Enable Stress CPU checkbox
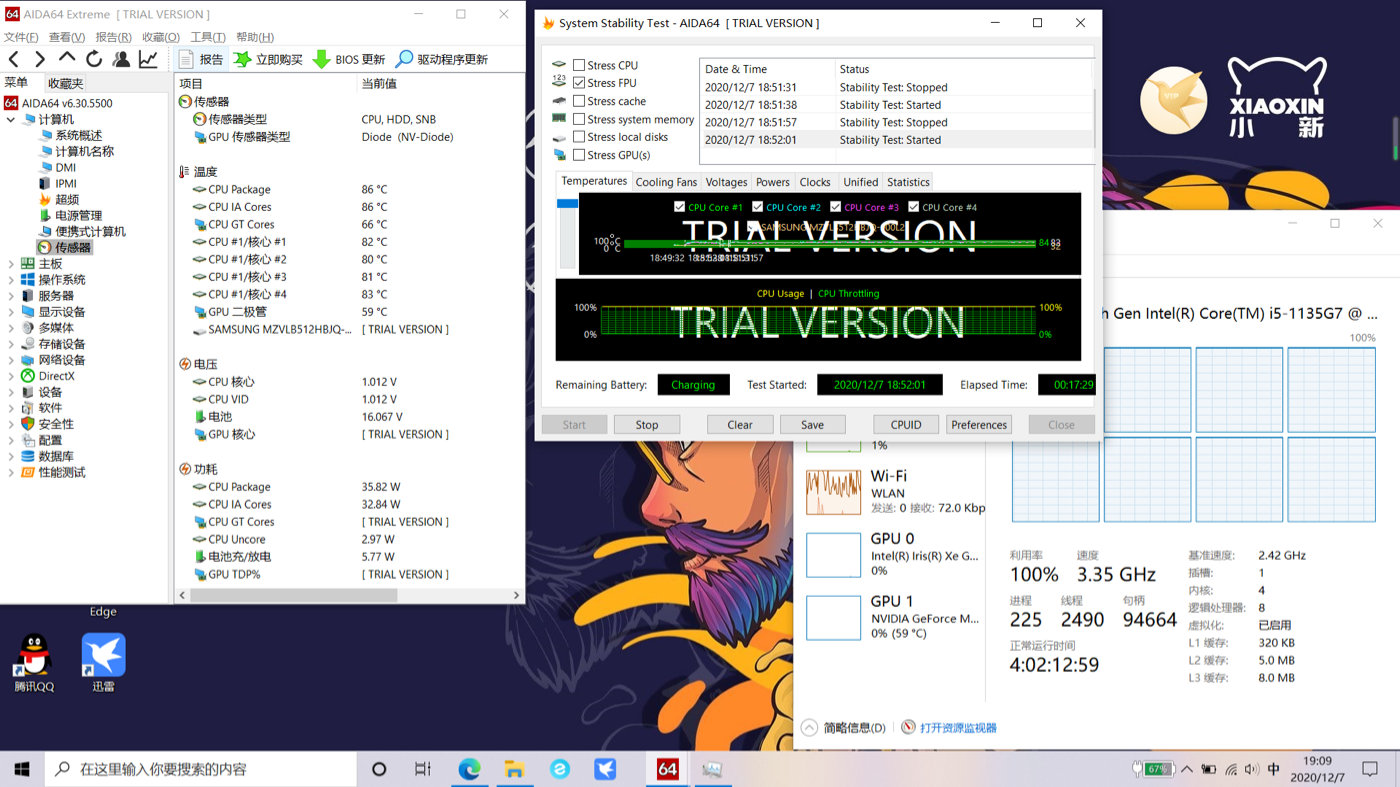 click(x=579, y=66)
